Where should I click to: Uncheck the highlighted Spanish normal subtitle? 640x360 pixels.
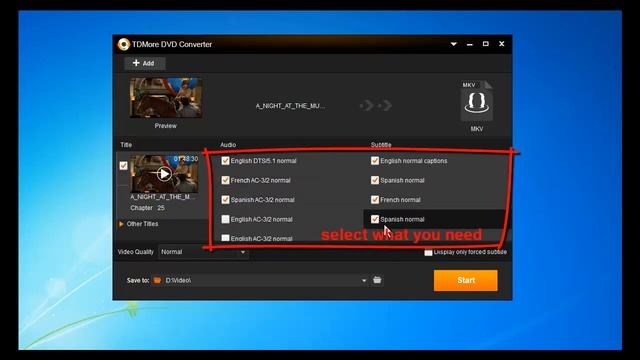(x=375, y=219)
